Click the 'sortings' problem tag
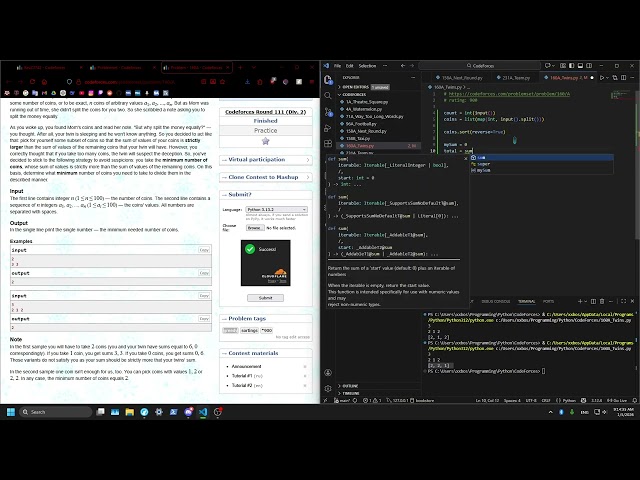640x480 pixels. point(249,330)
